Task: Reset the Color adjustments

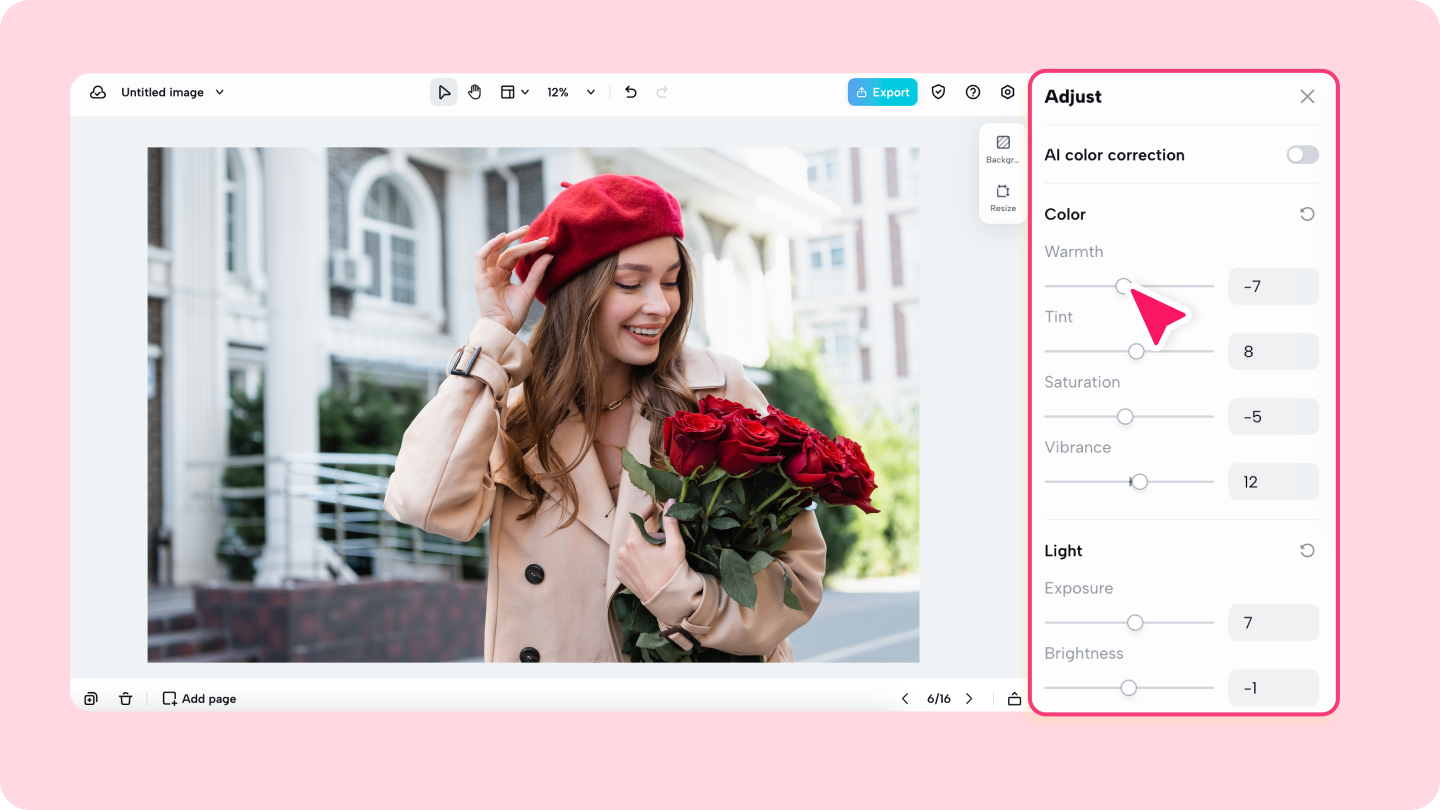Action: (1306, 214)
